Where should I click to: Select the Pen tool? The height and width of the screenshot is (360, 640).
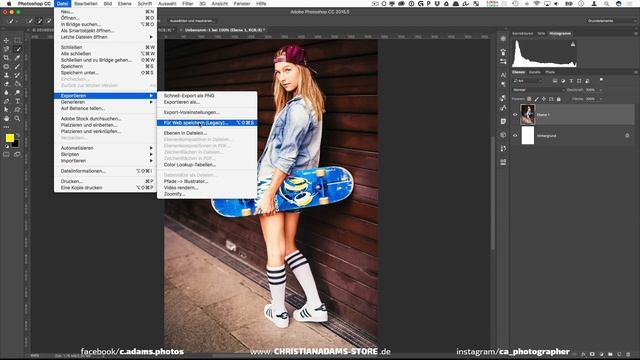[x=6, y=101]
